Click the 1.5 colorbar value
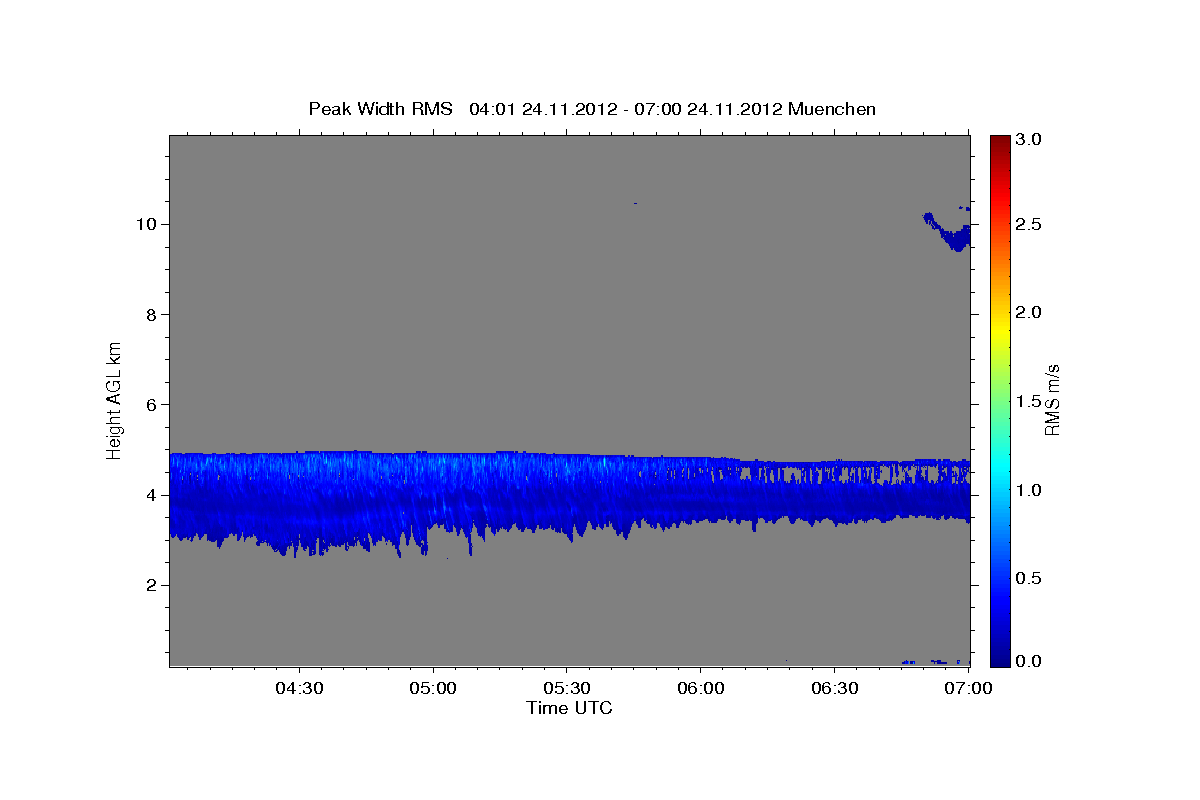The width and height of the screenshot is (1200, 800). pyautogui.click(x=1029, y=401)
